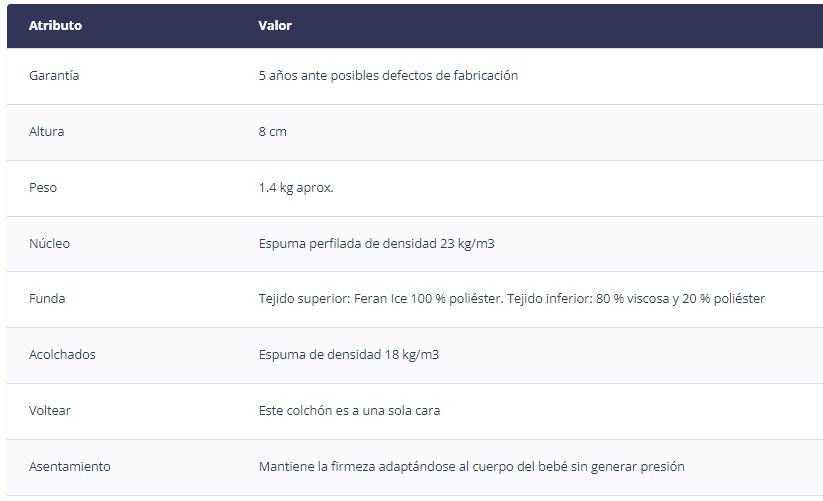Viewport: 823px width, 501px height.
Task: Click the Espuma perfilada 23 kg/m3 value
Action: pos(376,243)
